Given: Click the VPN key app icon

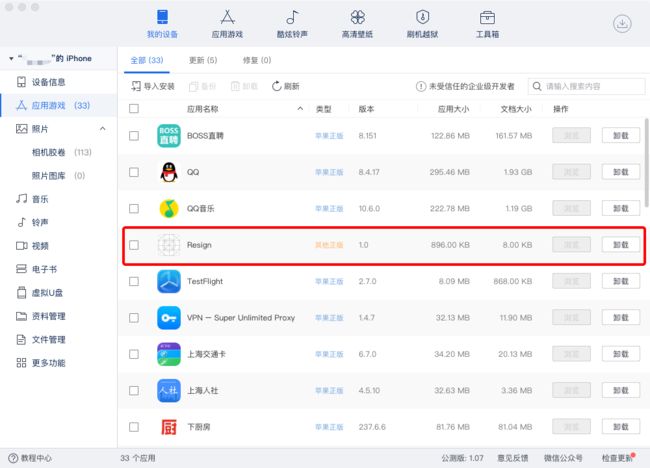Looking at the screenshot, I should pos(169,318).
